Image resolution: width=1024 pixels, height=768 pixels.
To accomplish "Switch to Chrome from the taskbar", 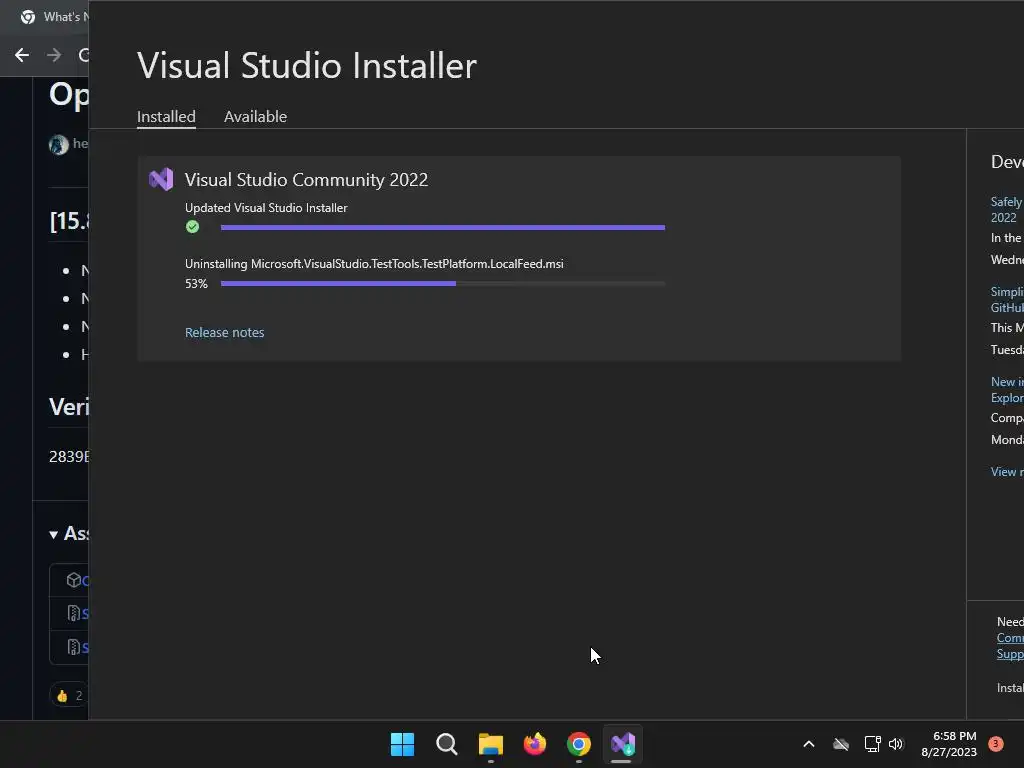I will coord(579,744).
